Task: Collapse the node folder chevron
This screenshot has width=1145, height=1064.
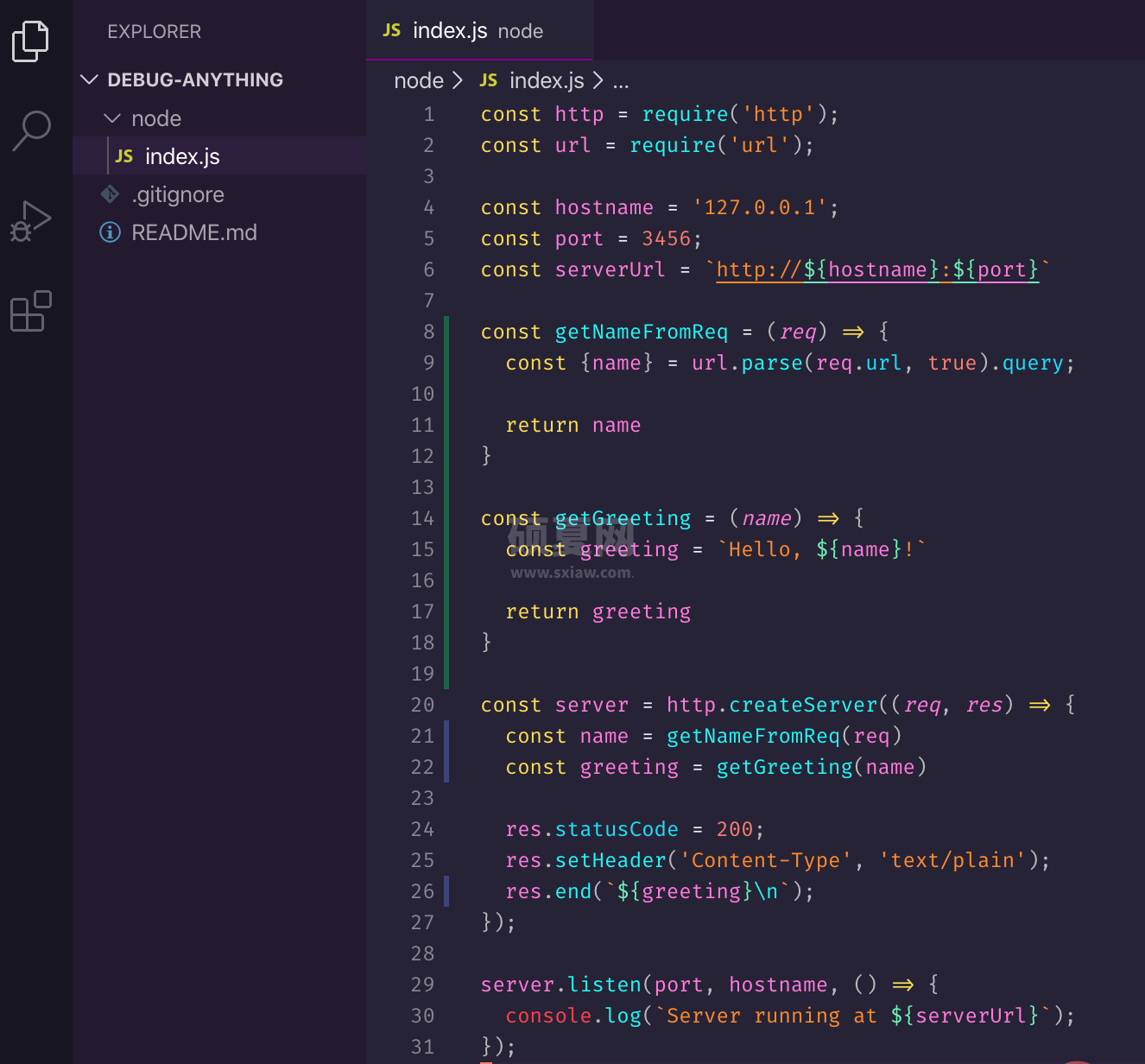Action: [x=112, y=117]
